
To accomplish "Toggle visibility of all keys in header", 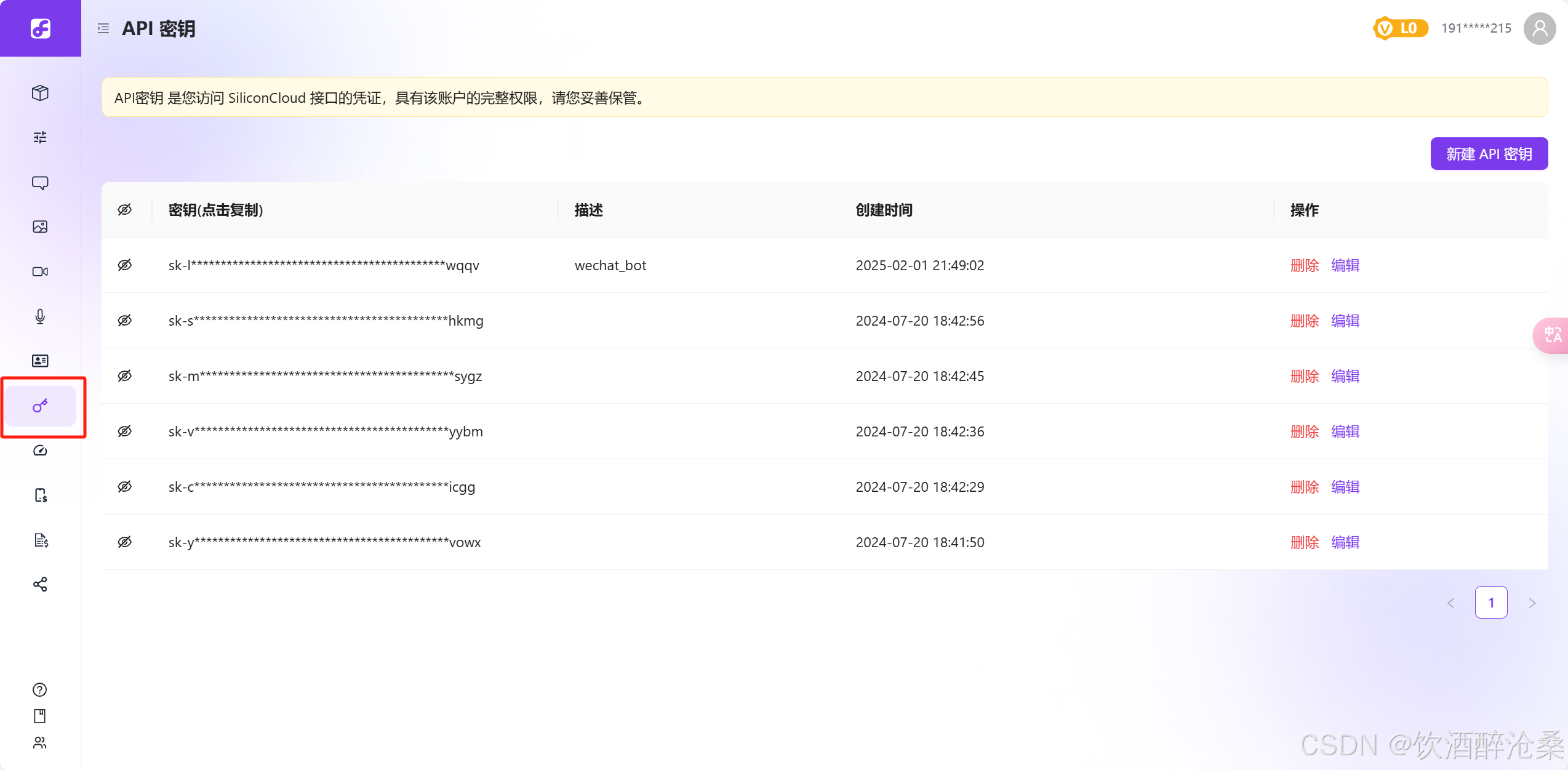I will (x=125, y=210).
